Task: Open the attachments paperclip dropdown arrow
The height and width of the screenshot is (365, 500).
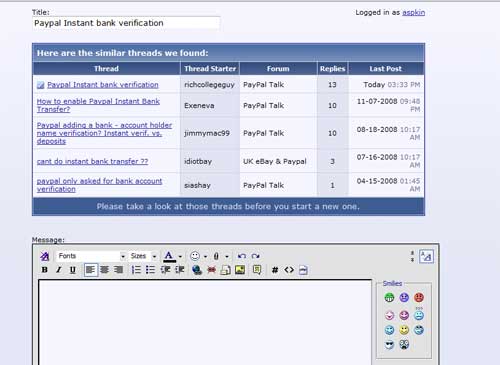Action: coord(227,256)
